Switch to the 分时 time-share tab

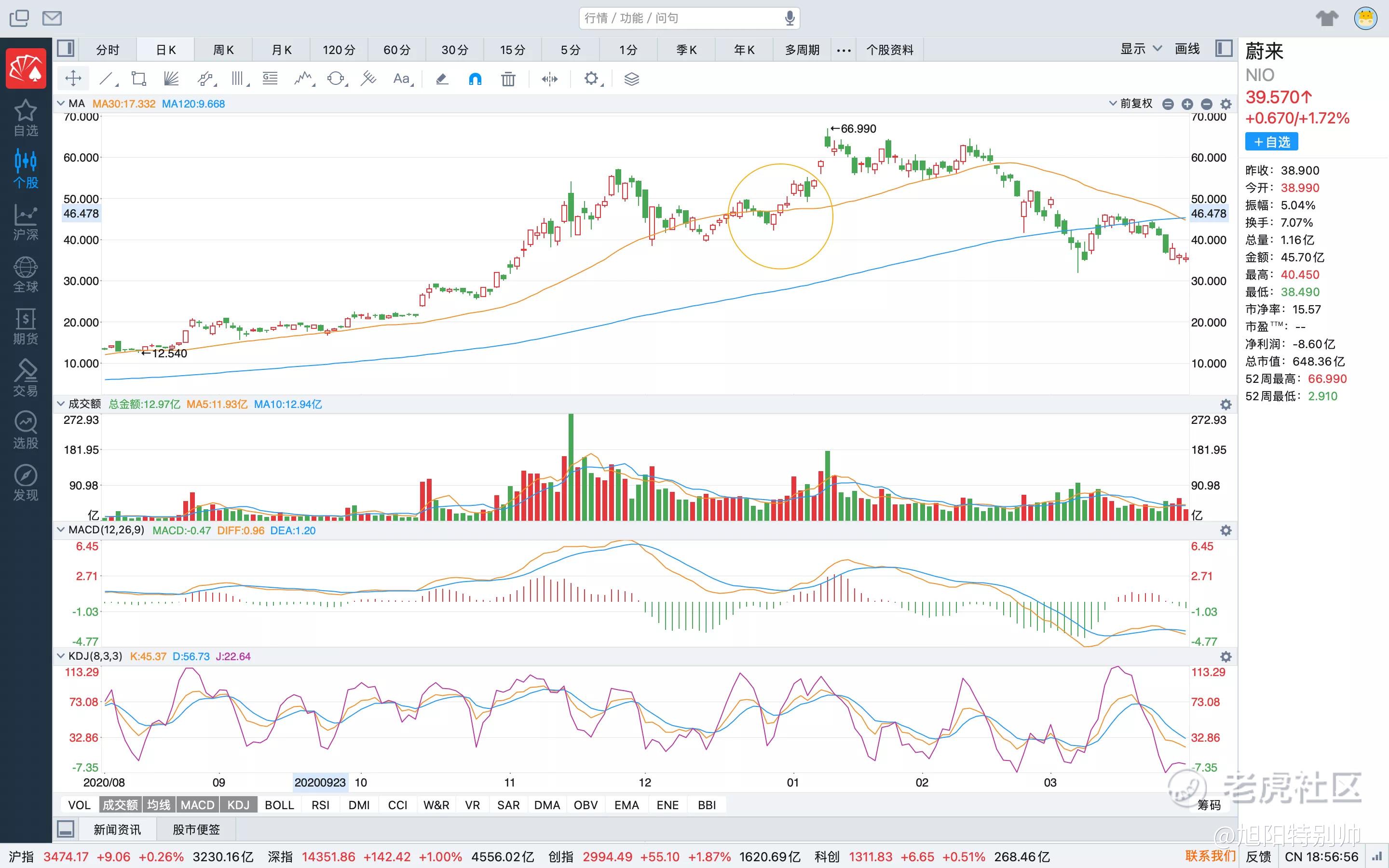click(108, 50)
